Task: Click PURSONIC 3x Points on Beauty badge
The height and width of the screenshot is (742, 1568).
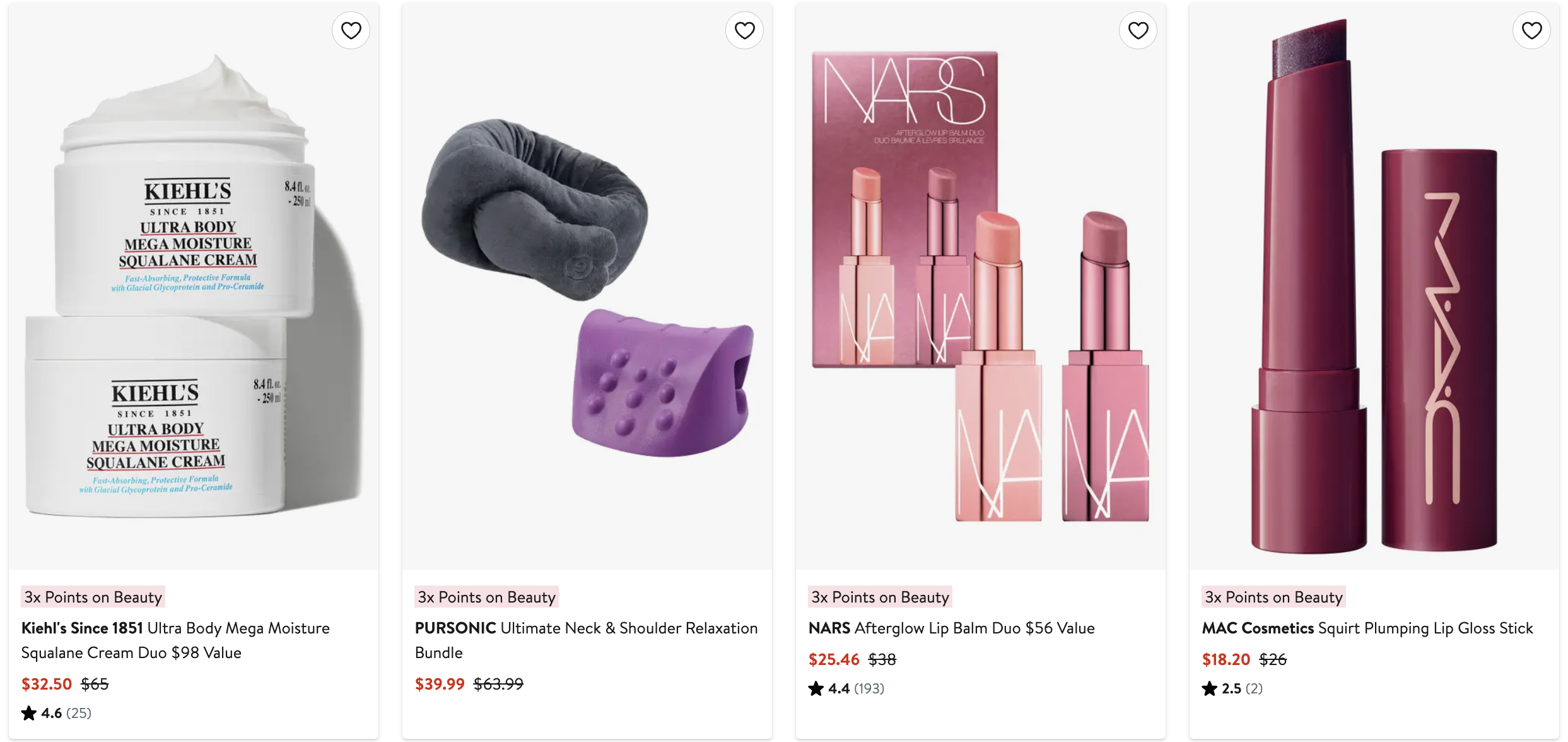Action: point(487,597)
